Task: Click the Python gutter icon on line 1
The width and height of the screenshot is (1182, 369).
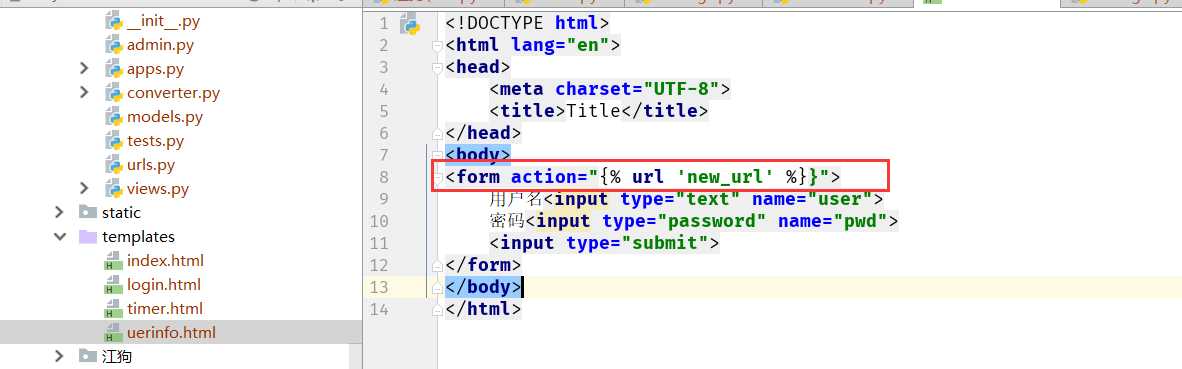Action: 410,24
